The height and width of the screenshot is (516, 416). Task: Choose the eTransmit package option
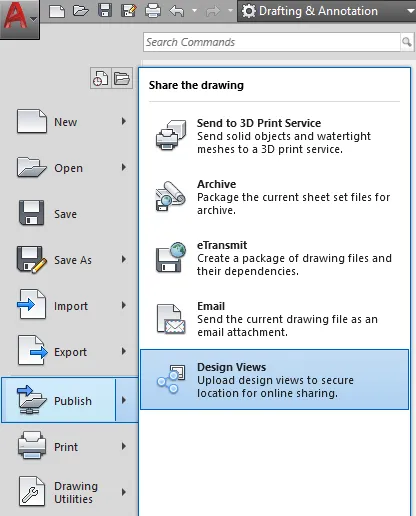pos(274,258)
